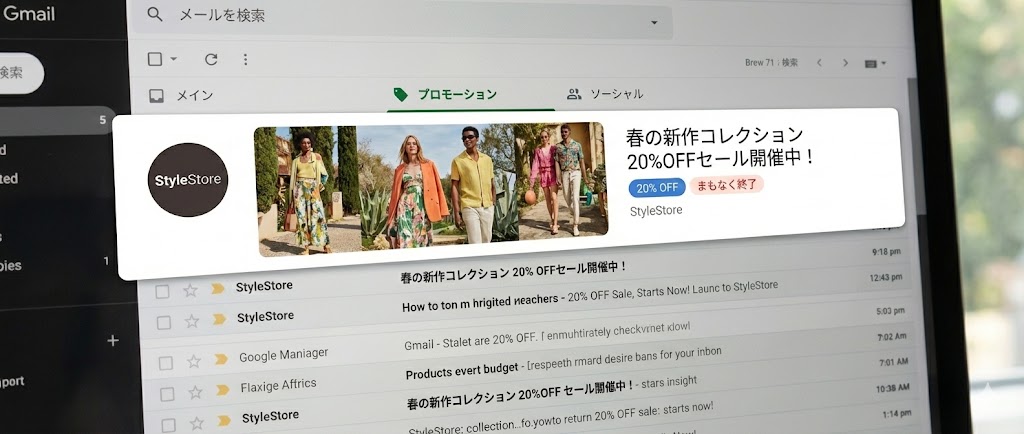Click the importance marker on the Flaxige Affrics row
This screenshot has height=434, width=1024.
coord(223,390)
